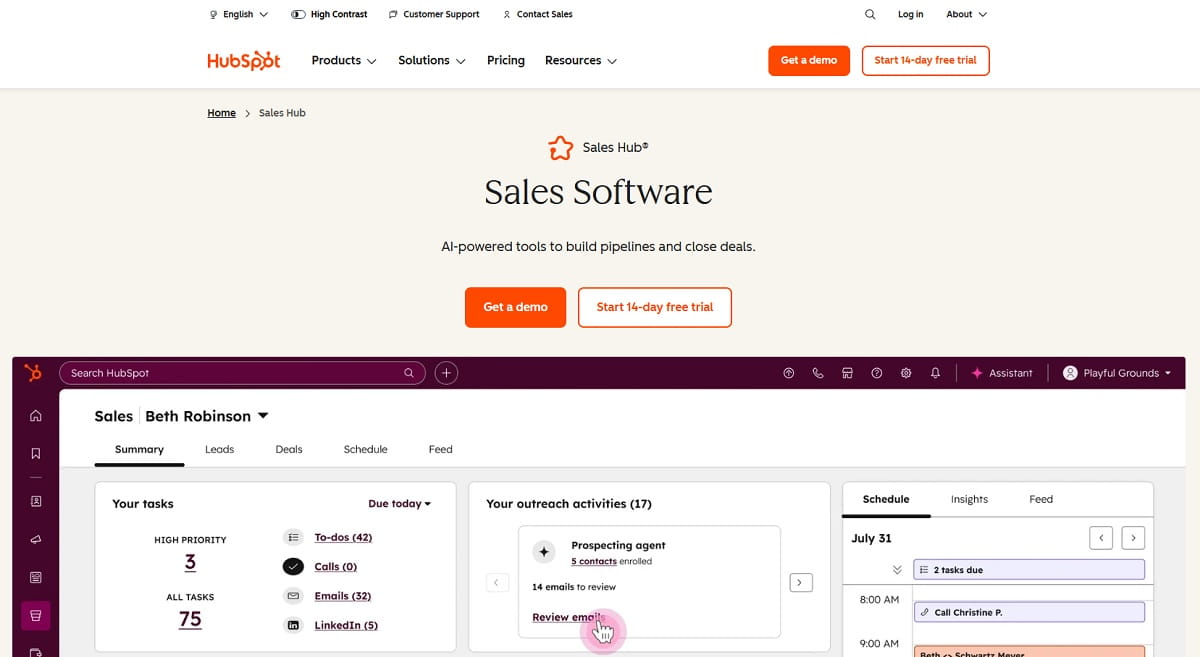Click the Bookmarks icon in the left sidebar
The width and height of the screenshot is (1200, 657).
pyautogui.click(x=36, y=453)
